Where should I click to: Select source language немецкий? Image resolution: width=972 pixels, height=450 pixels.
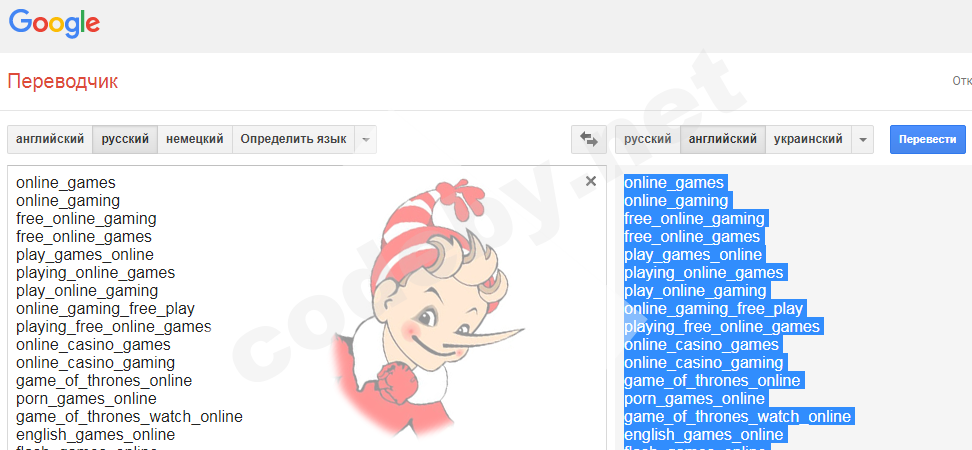[x=195, y=139]
